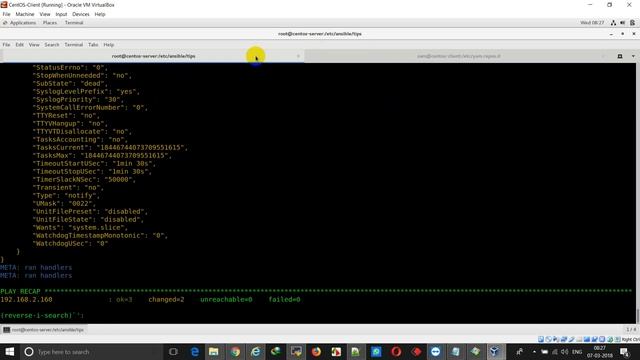Open the Terminal menu in terminal menubar

[73, 44]
